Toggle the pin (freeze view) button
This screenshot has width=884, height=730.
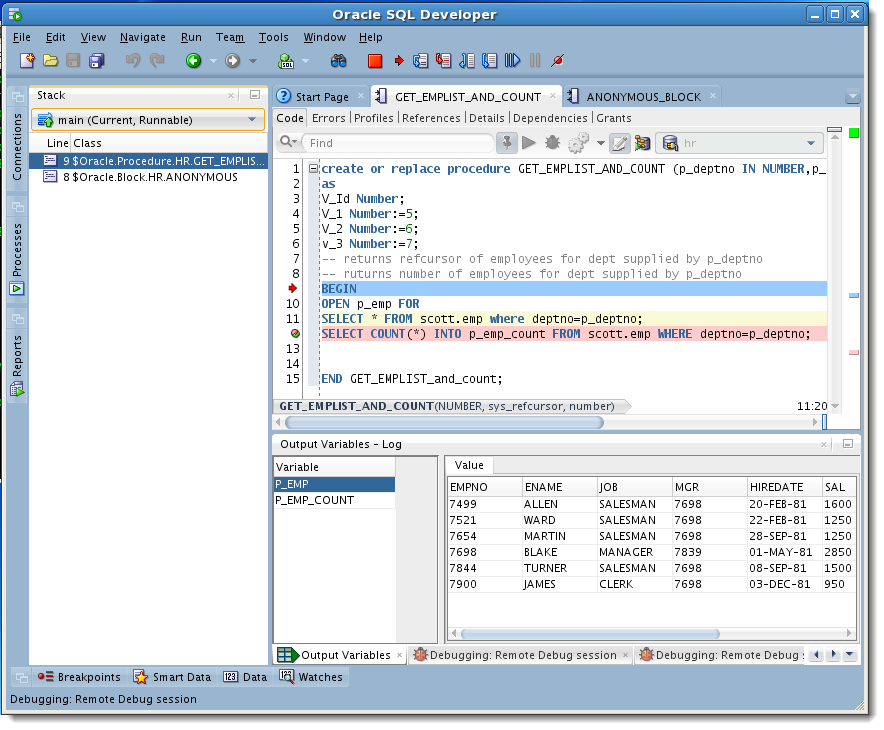point(506,143)
